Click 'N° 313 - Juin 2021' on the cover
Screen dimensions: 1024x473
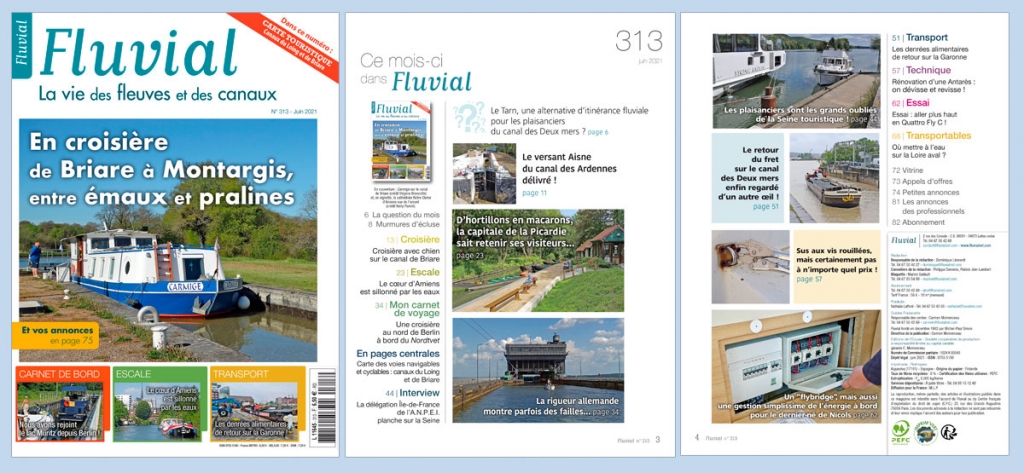coord(293,112)
